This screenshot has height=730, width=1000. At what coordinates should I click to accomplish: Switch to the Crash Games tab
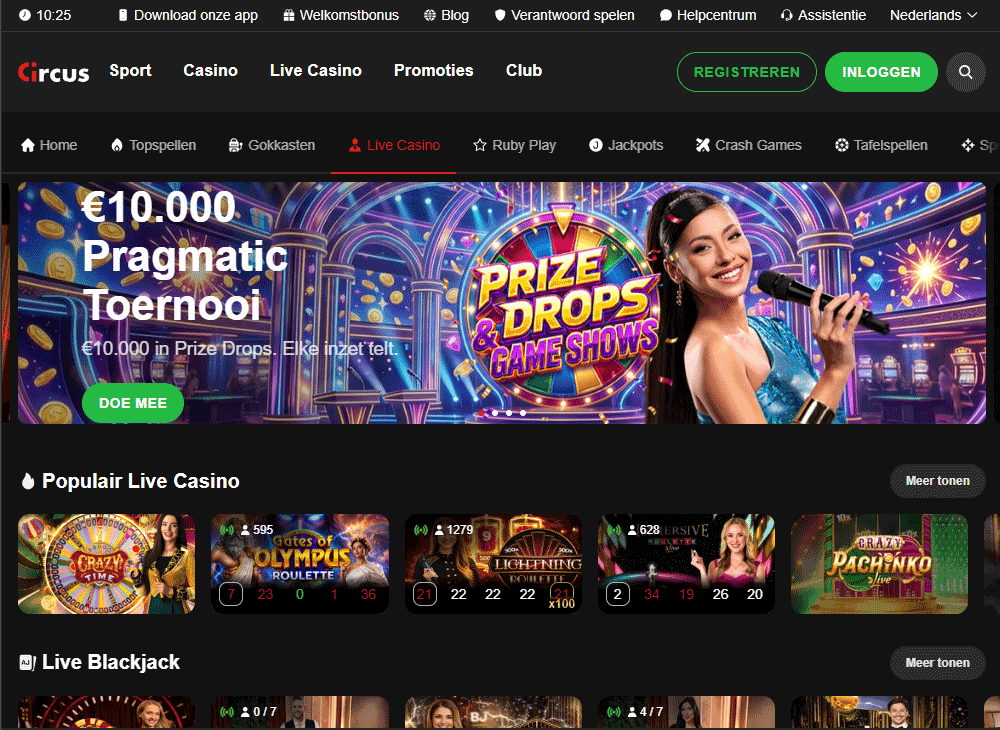[749, 145]
